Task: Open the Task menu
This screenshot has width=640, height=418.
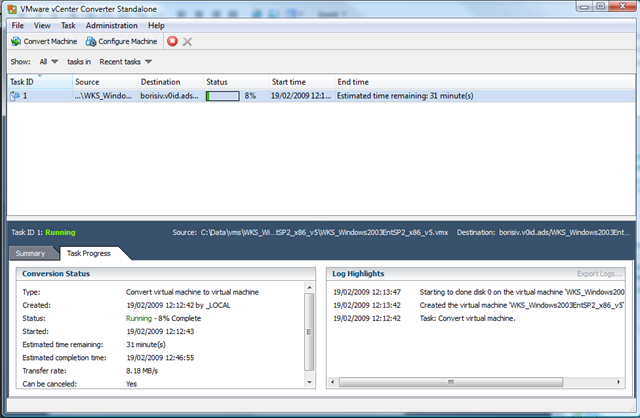Action: 68,24
